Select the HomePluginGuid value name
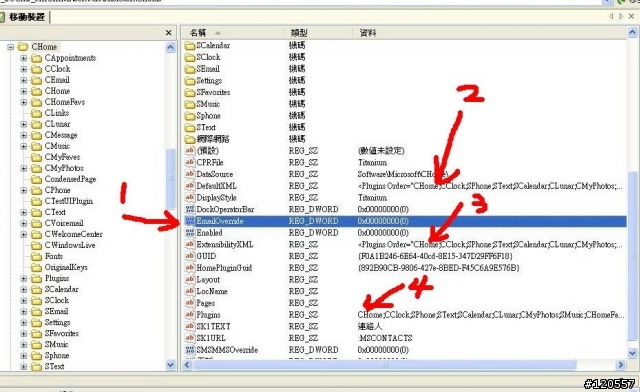 [224, 268]
